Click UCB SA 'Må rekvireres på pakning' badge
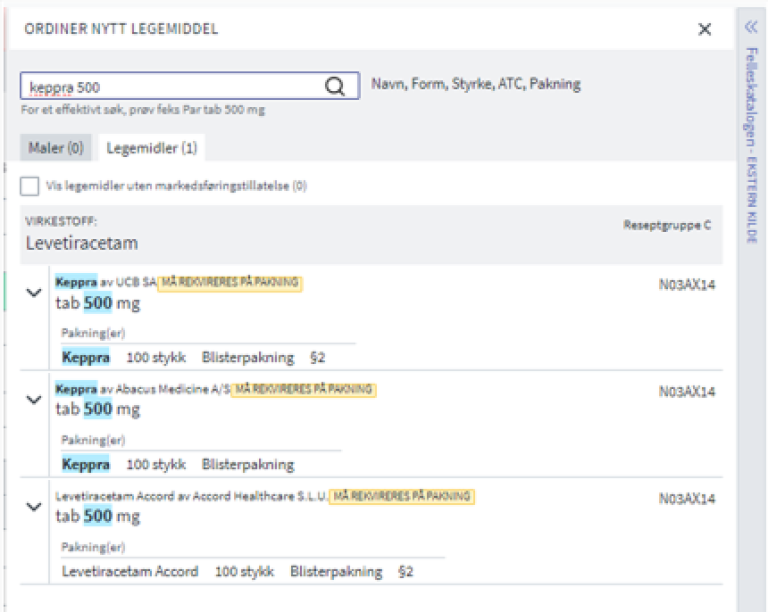This screenshot has width=768, height=612. click(x=230, y=282)
